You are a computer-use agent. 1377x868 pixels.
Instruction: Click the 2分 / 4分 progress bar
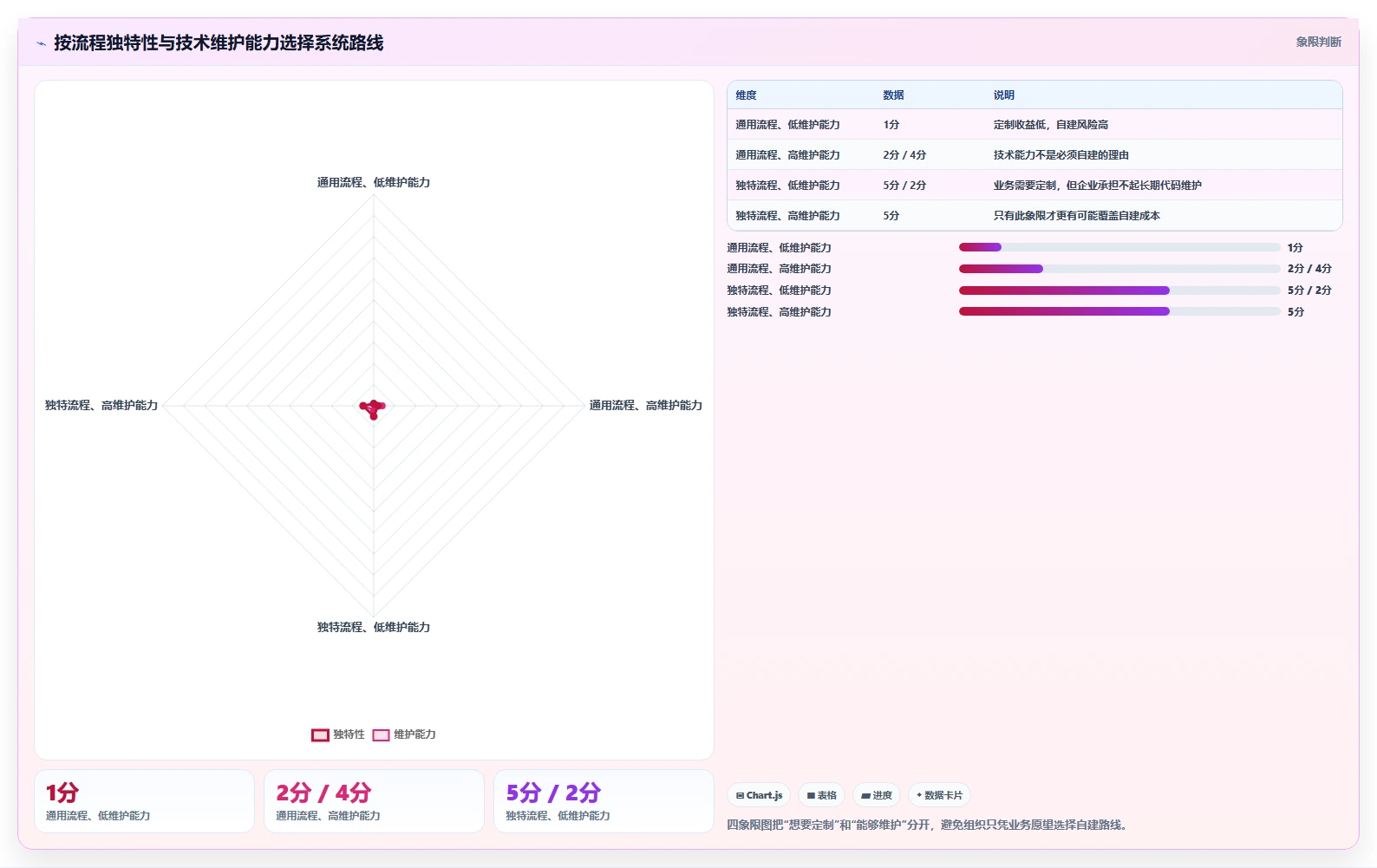pos(1119,269)
